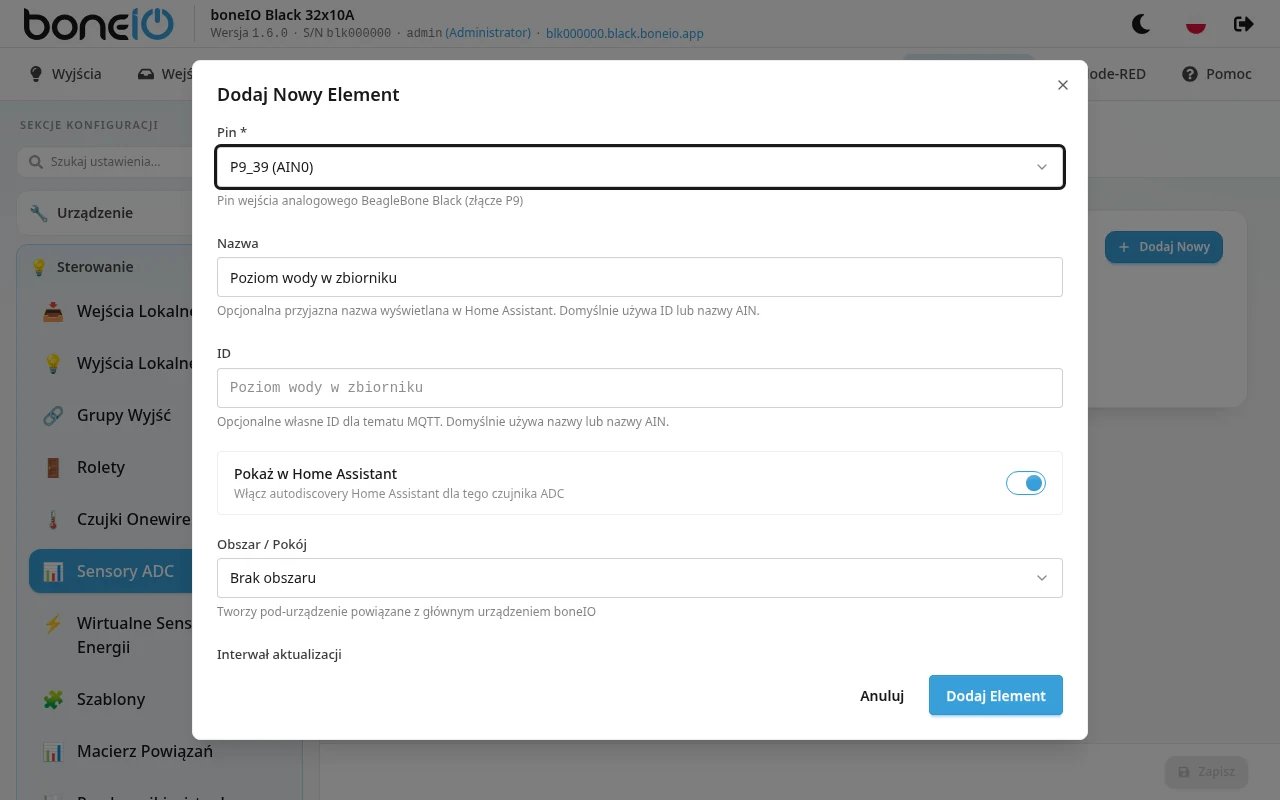Screen dimensions: 1280x800
Task: Open the Wyjścia tab
Action: click(x=66, y=74)
